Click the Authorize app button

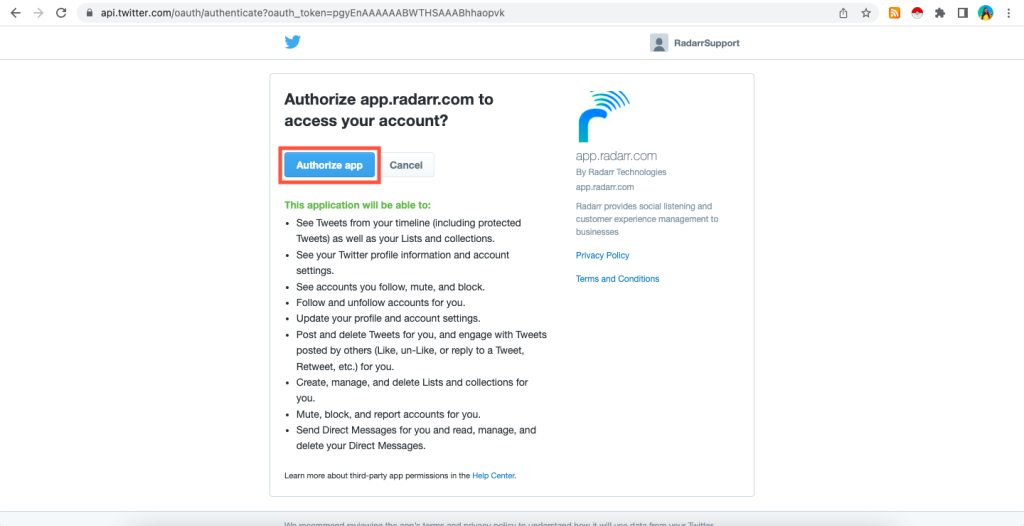pos(329,165)
